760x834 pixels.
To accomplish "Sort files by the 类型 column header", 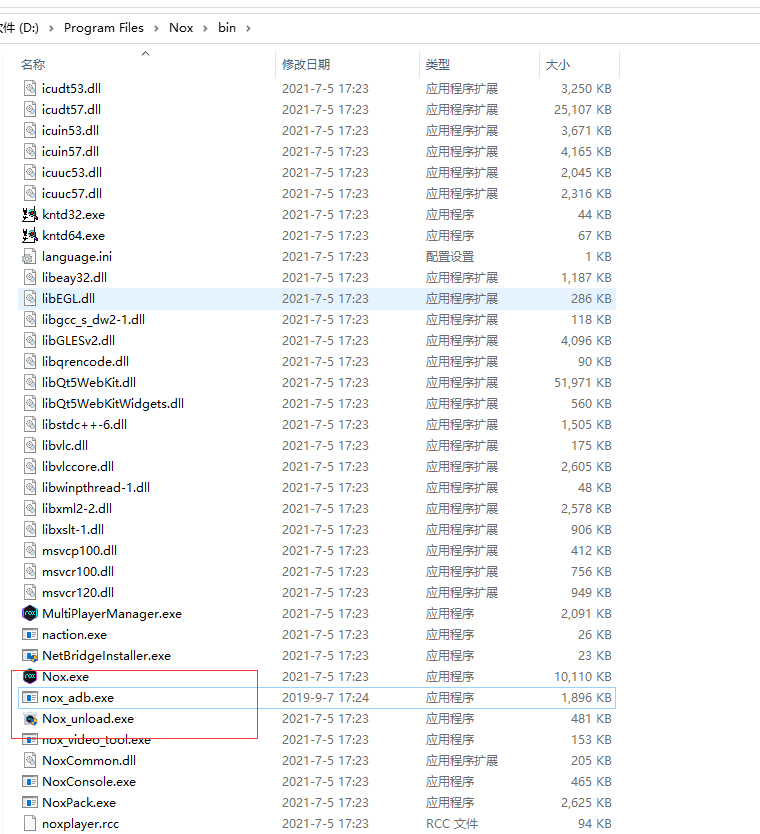I will [x=438, y=64].
